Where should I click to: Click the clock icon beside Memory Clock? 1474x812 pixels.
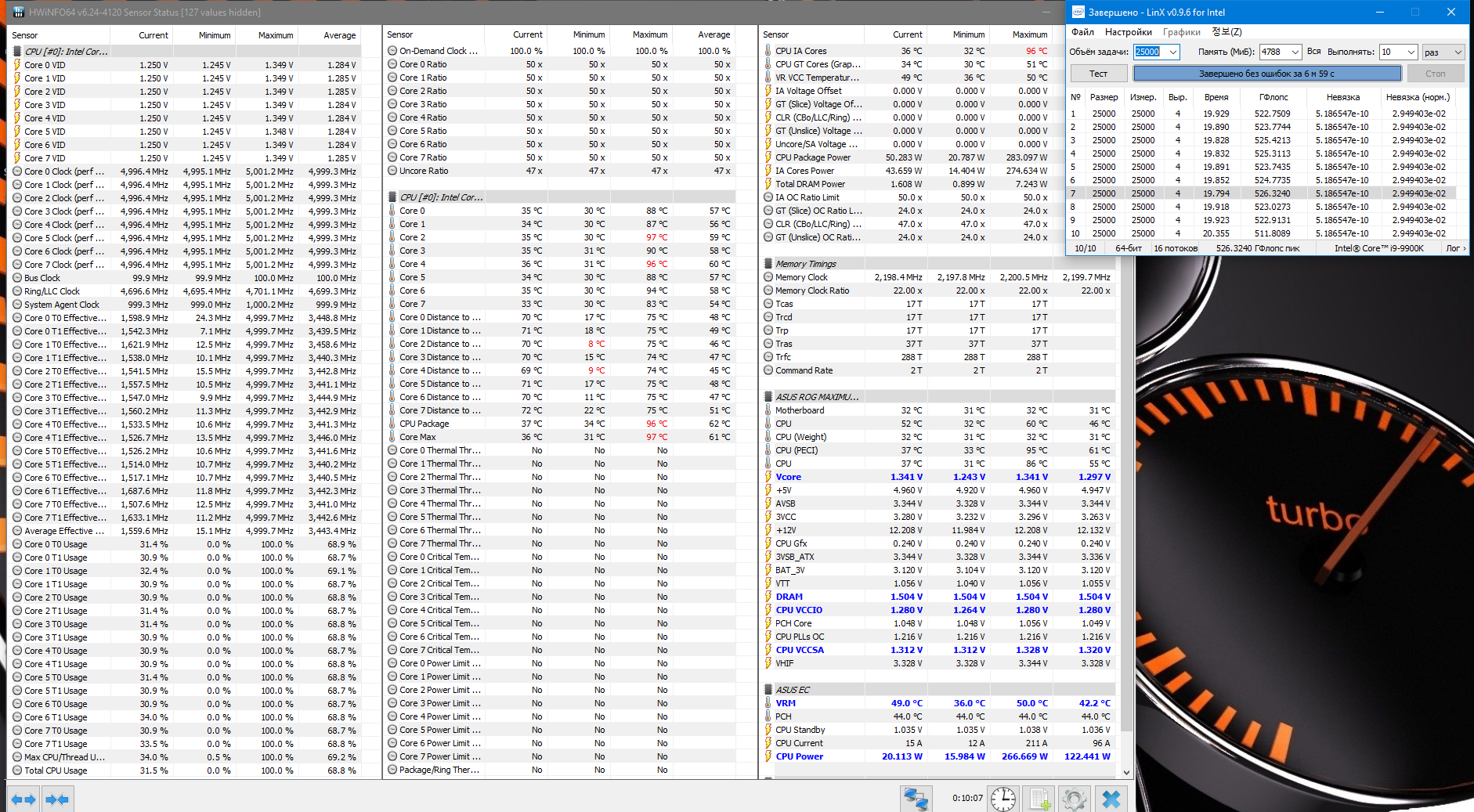point(768,277)
